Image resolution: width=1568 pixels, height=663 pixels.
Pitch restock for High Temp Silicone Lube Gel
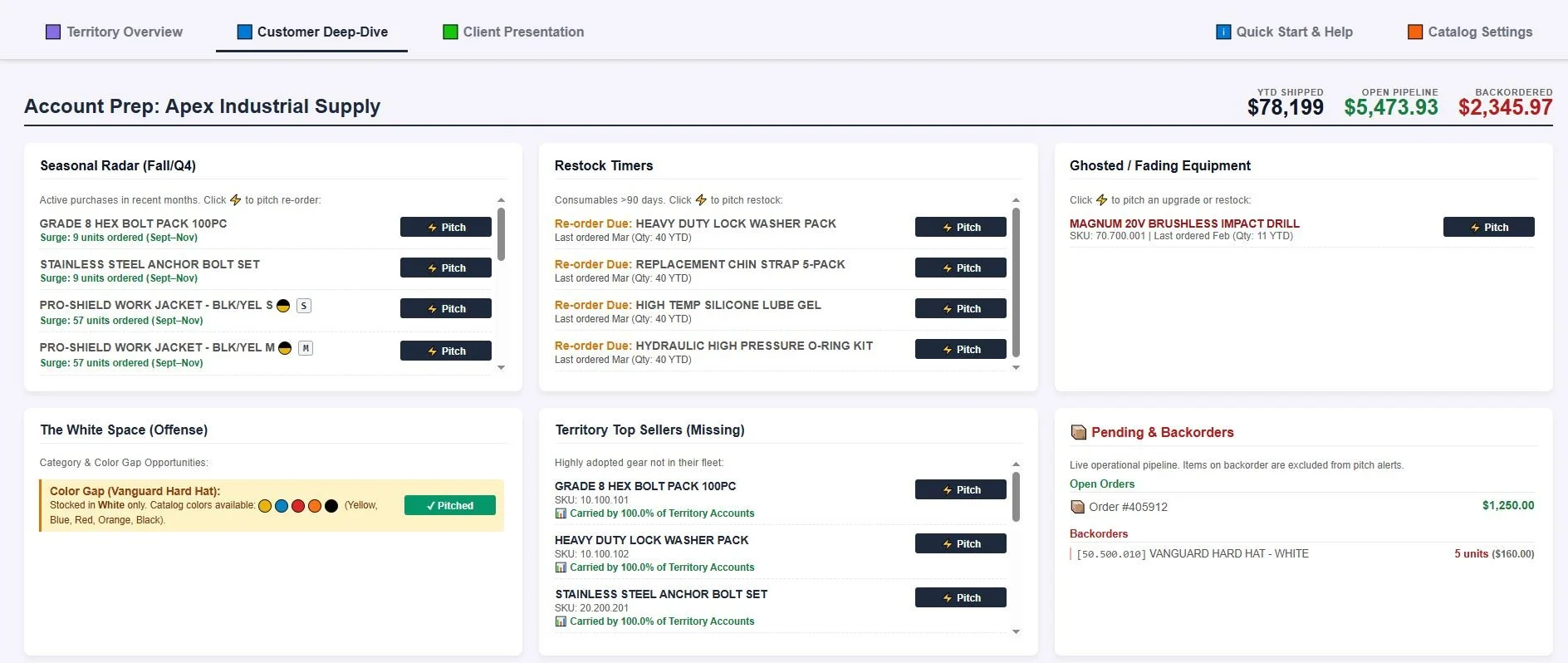(x=961, y=309)
